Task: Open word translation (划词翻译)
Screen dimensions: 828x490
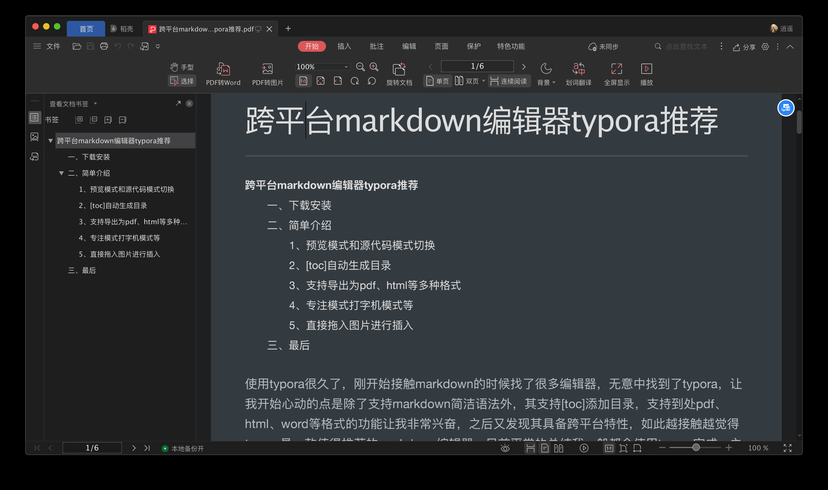Action: point(578,74)
